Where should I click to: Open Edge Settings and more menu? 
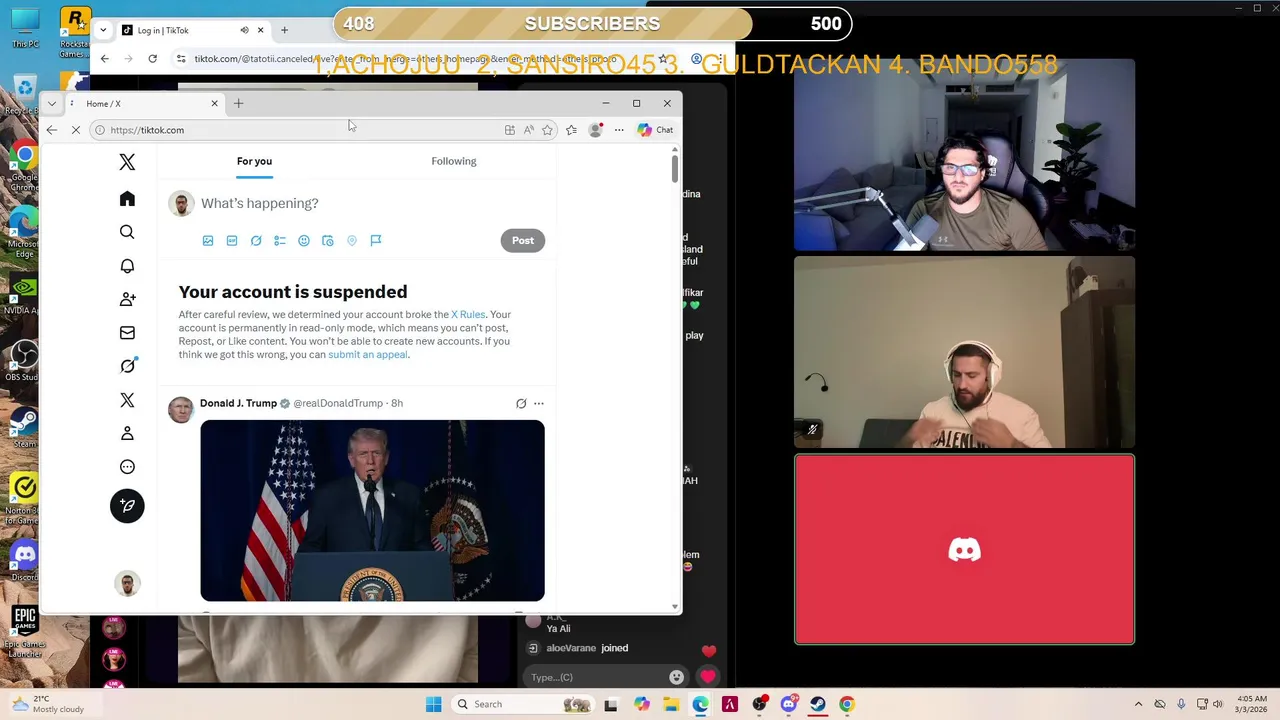(x=619, y=130)
